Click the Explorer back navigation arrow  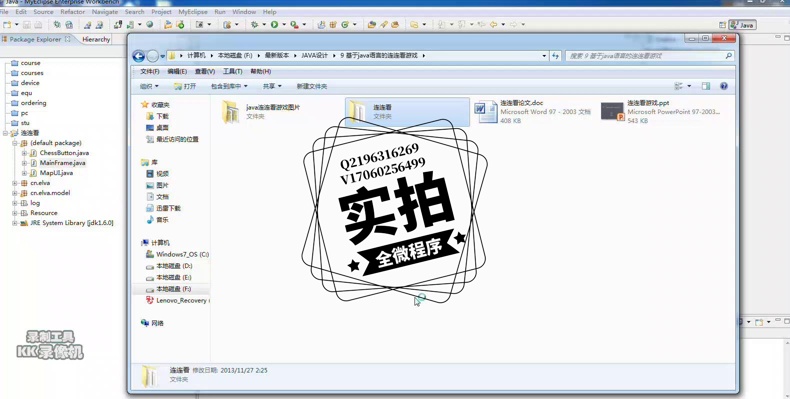tap(138, 56)
